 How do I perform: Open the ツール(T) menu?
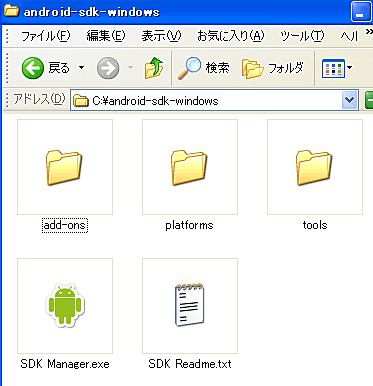pos(302,36)
